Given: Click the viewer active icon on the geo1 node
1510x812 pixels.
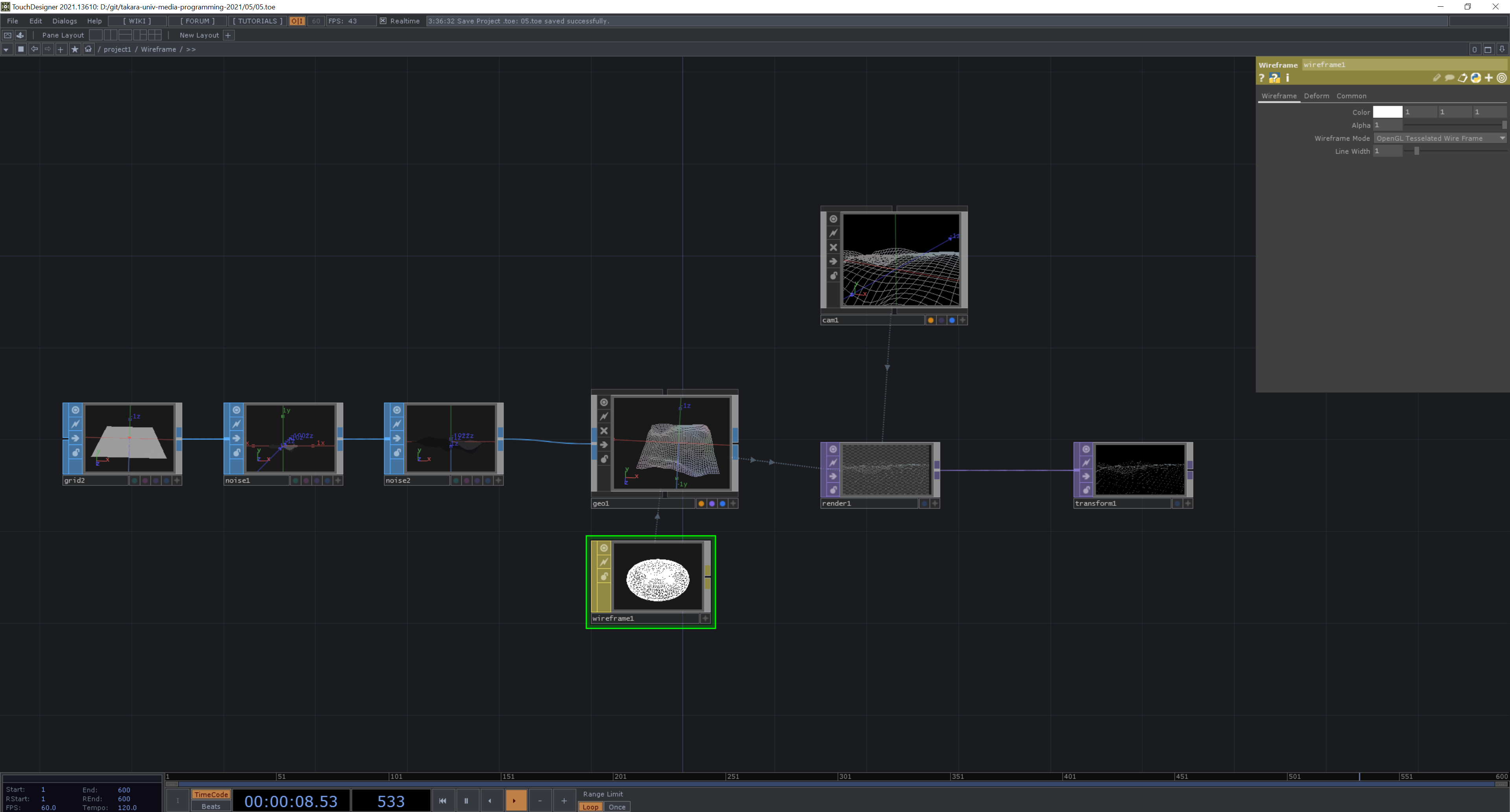Looking at the screenshot, I should [604, 402].
